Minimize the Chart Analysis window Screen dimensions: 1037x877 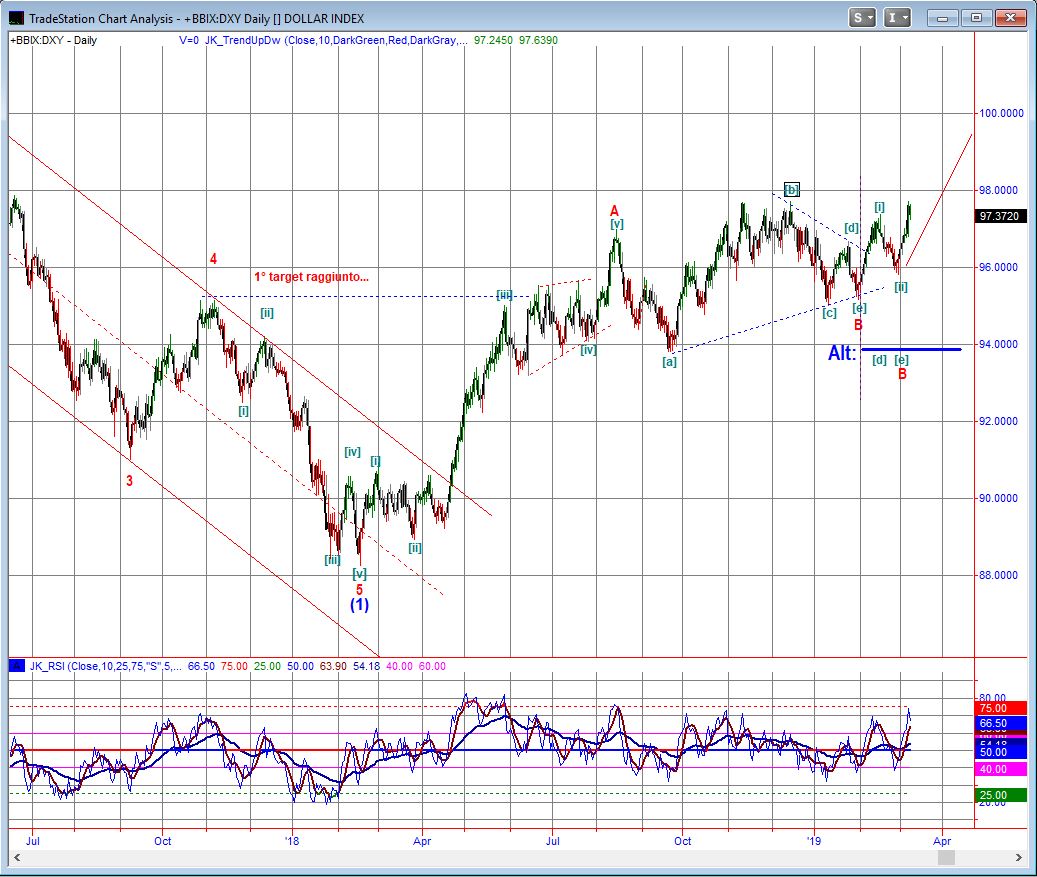(x=942, y=18)
